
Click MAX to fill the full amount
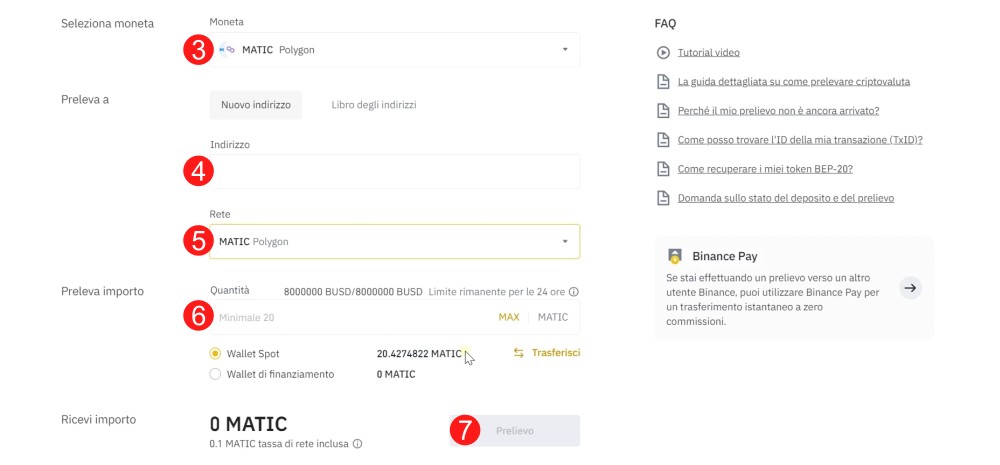pyautogui.click(x=509, y=317)
